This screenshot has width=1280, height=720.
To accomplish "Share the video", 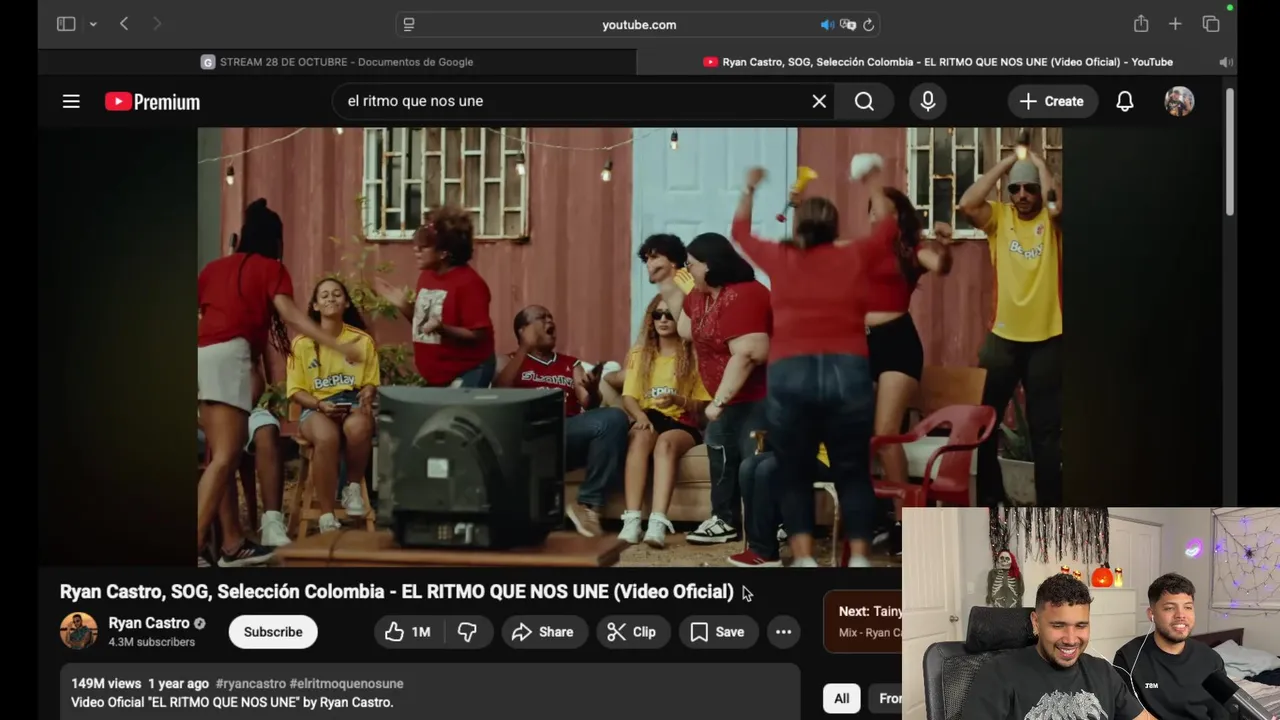I will pyautogui.click(x=543, y=632).
